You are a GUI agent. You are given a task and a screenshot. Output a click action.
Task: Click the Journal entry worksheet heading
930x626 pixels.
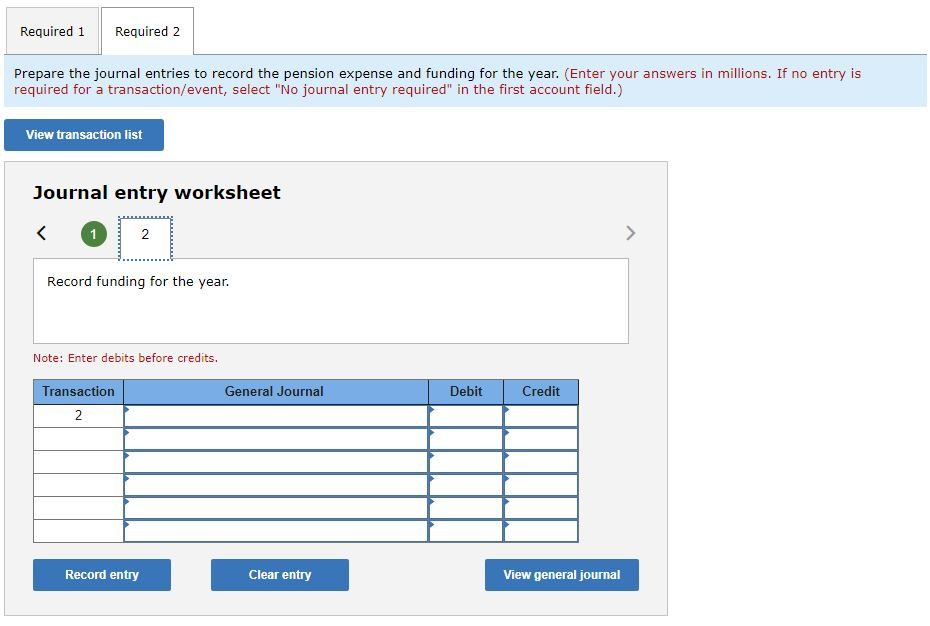click(x=157, y=193)
